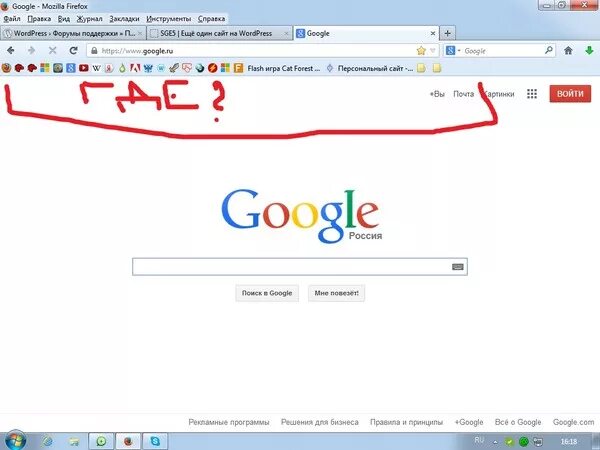Click the RU language indicator
The height and width of the screenshot is (450, 600).
pos(479,440)
